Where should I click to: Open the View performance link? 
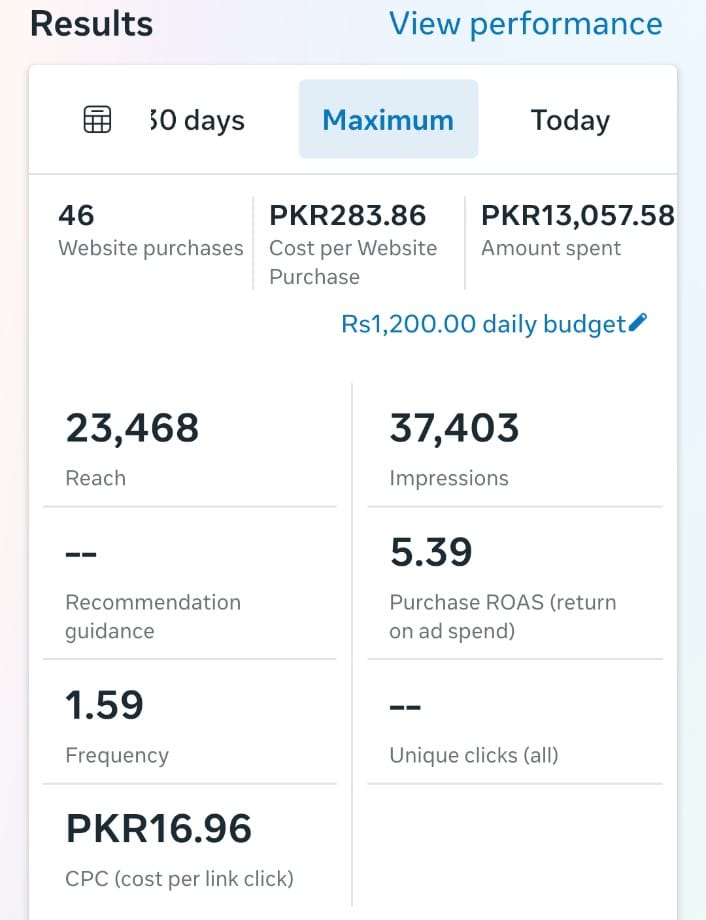pos(525,24)
